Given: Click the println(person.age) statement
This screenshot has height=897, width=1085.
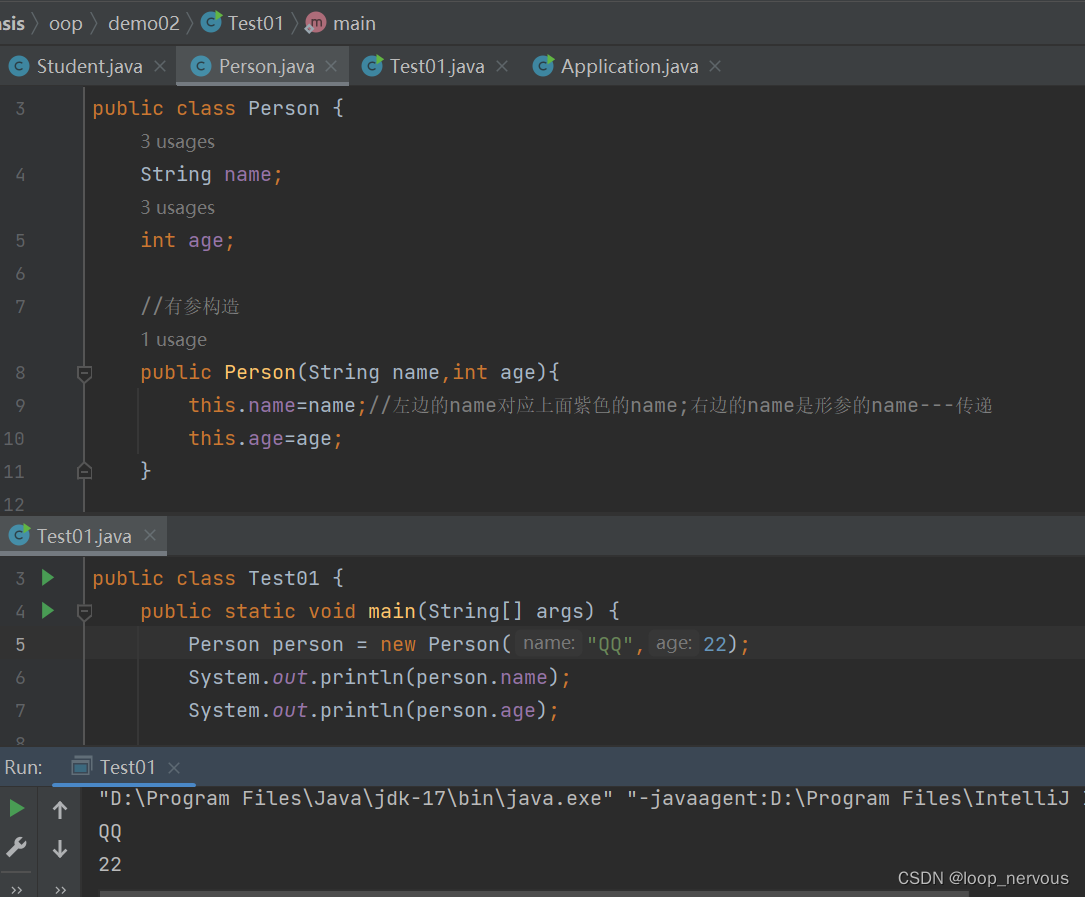Looking at the screenshot, I should coord(374,711).
